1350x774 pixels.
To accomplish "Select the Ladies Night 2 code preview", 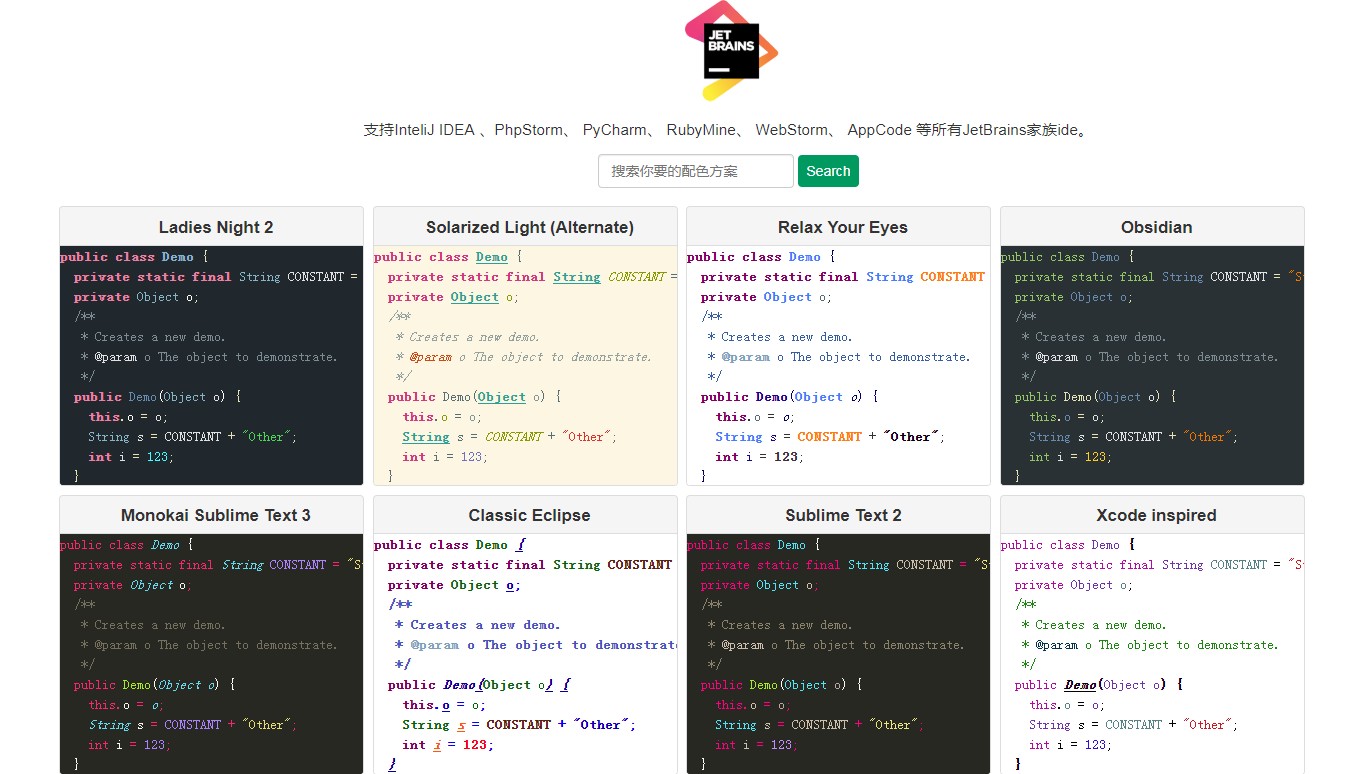I will (211, 365).
